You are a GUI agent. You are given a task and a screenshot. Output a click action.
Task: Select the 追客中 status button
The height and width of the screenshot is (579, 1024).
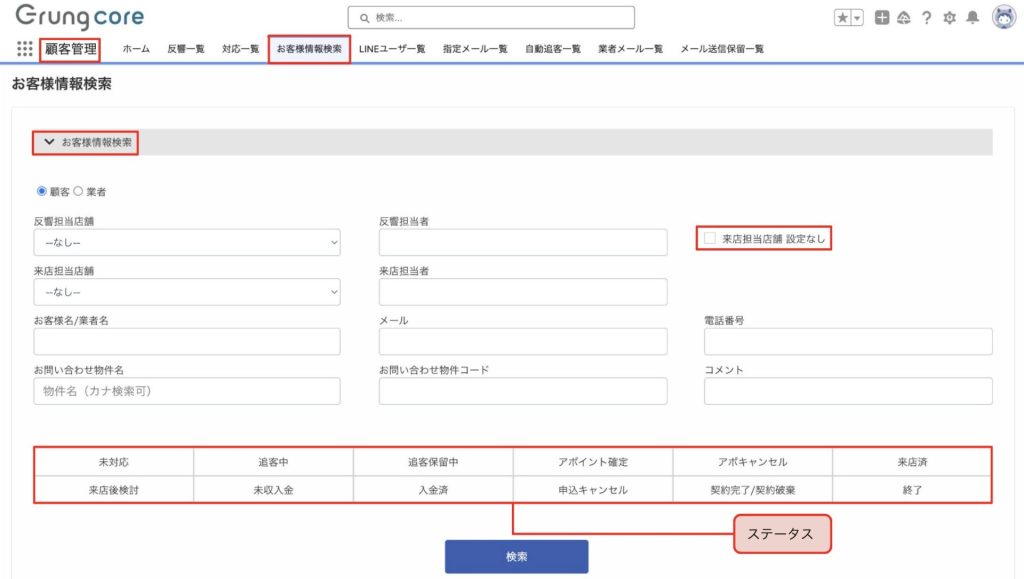tap(273, 462)
